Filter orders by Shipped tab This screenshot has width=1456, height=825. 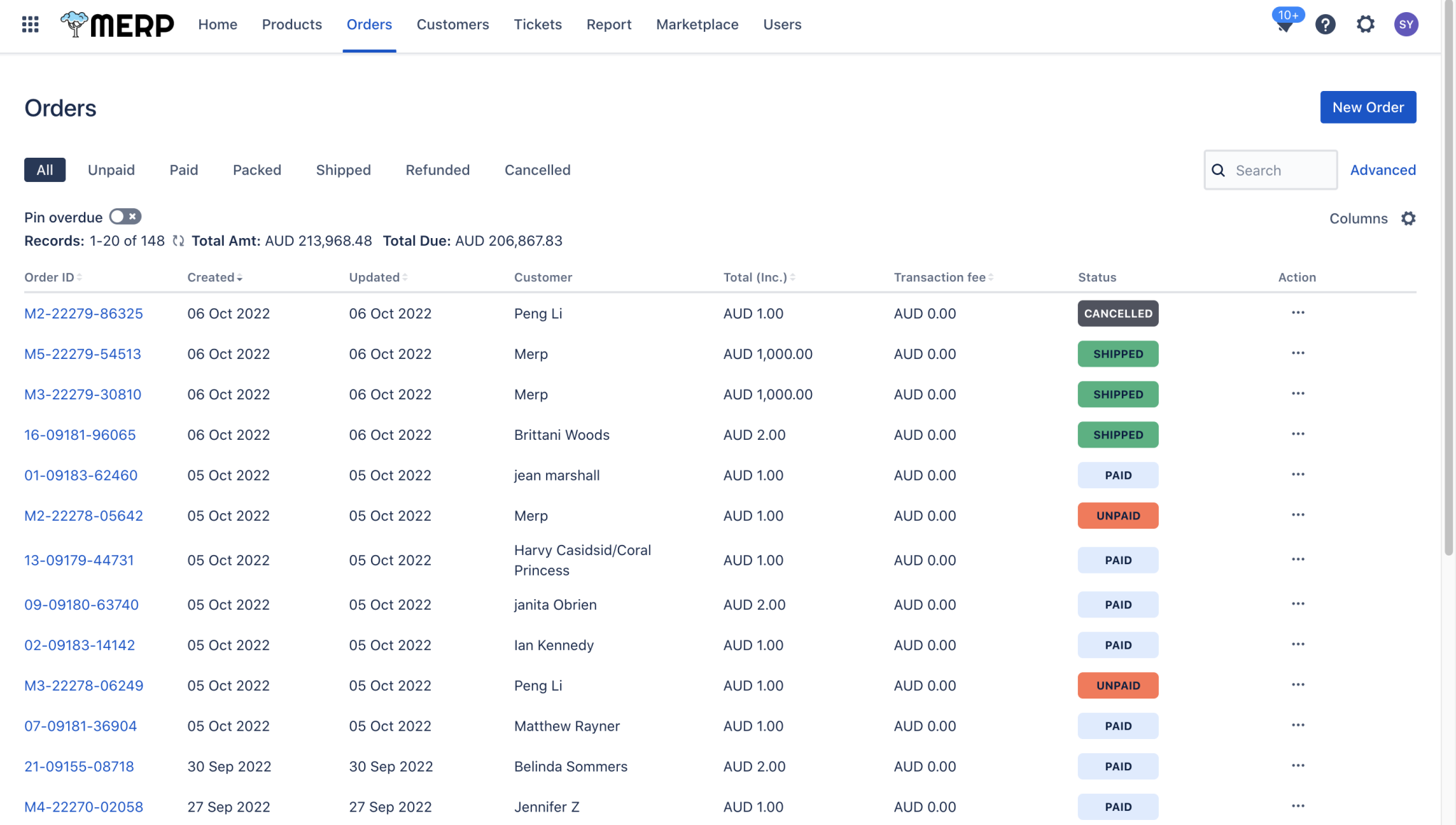[x=343, y=170]
